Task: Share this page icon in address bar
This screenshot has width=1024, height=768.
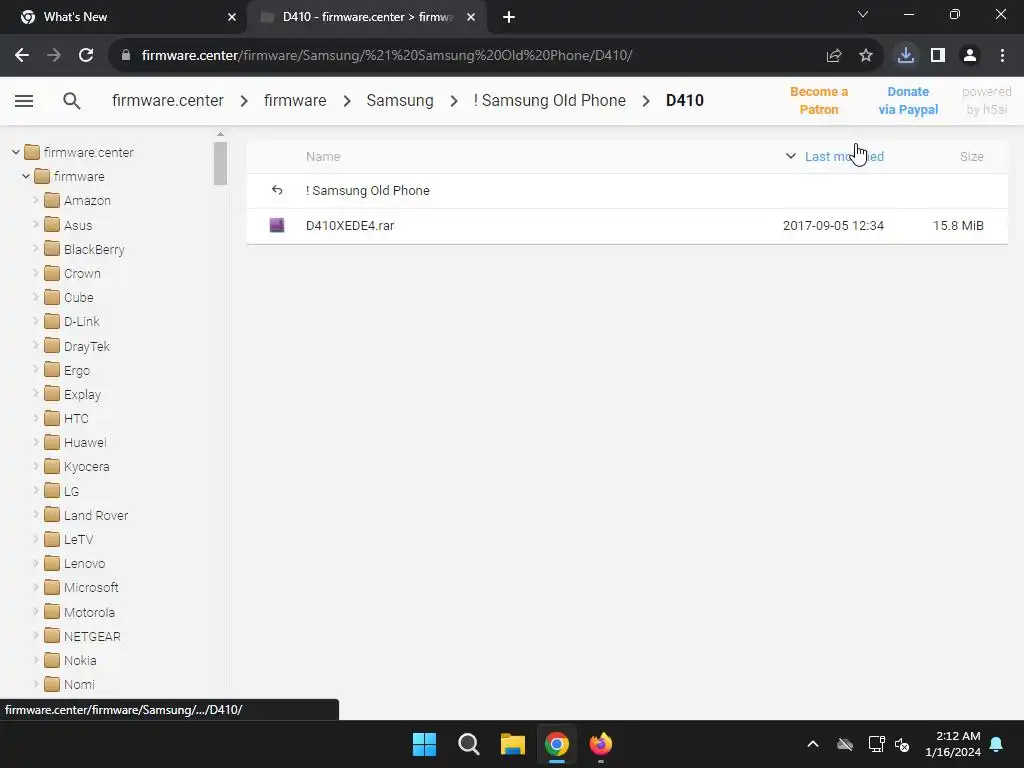Action: [833, 56]
